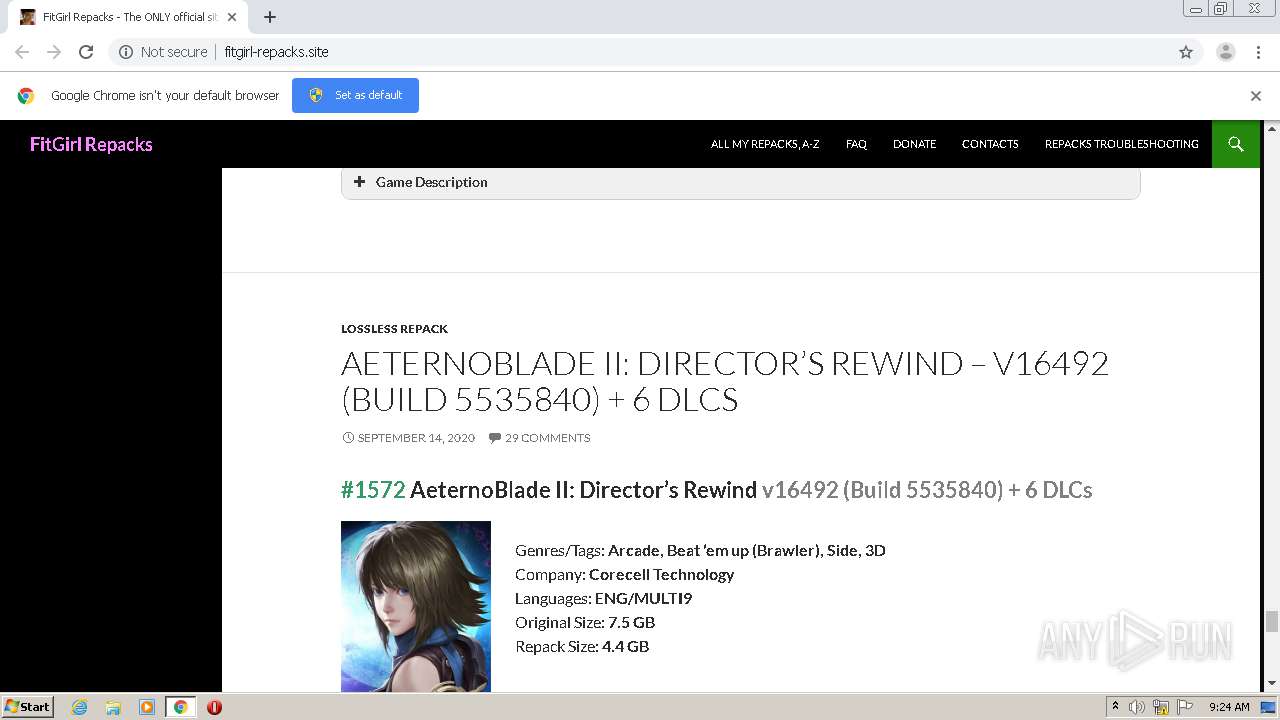Open Chrome's three-dot menu

1259,52
